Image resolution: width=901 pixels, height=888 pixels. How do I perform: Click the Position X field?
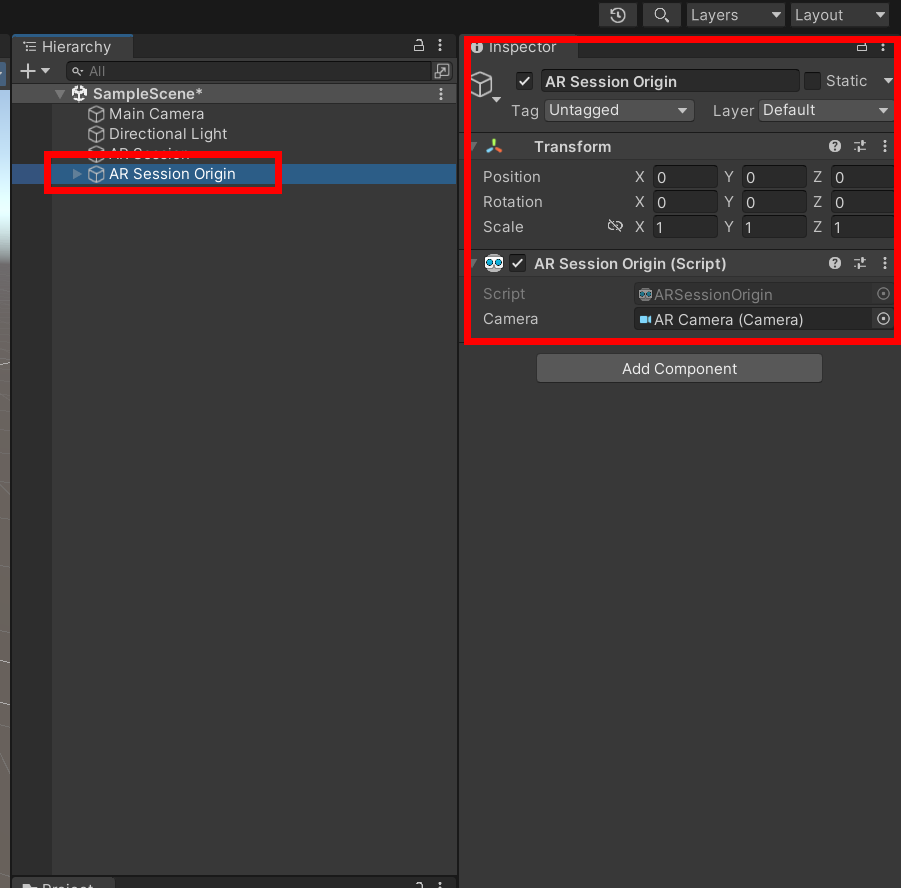click(685, 177)
